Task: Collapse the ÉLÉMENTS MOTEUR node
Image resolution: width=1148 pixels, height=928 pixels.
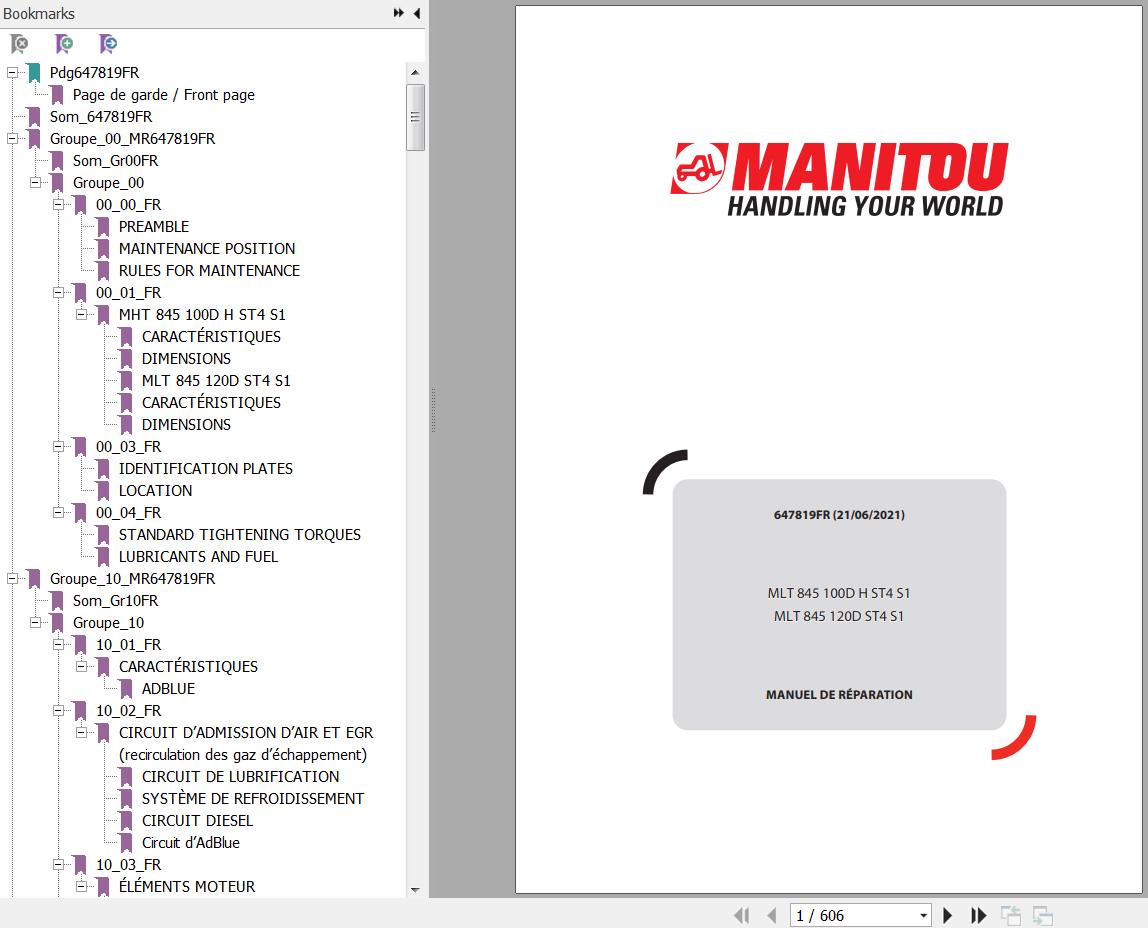Action: pos(81,886)
